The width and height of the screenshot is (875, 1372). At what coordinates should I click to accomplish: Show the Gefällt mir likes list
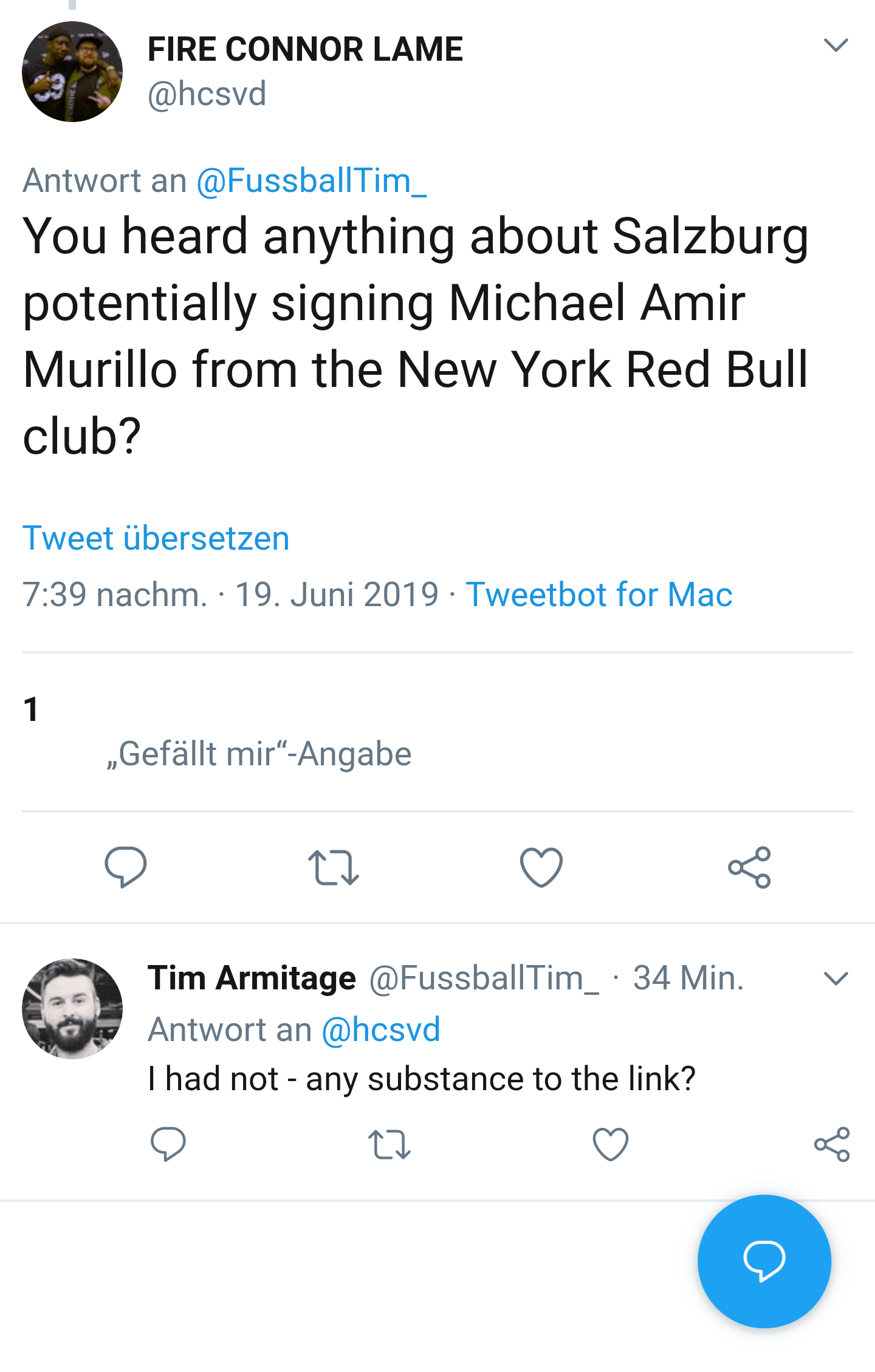217,732
